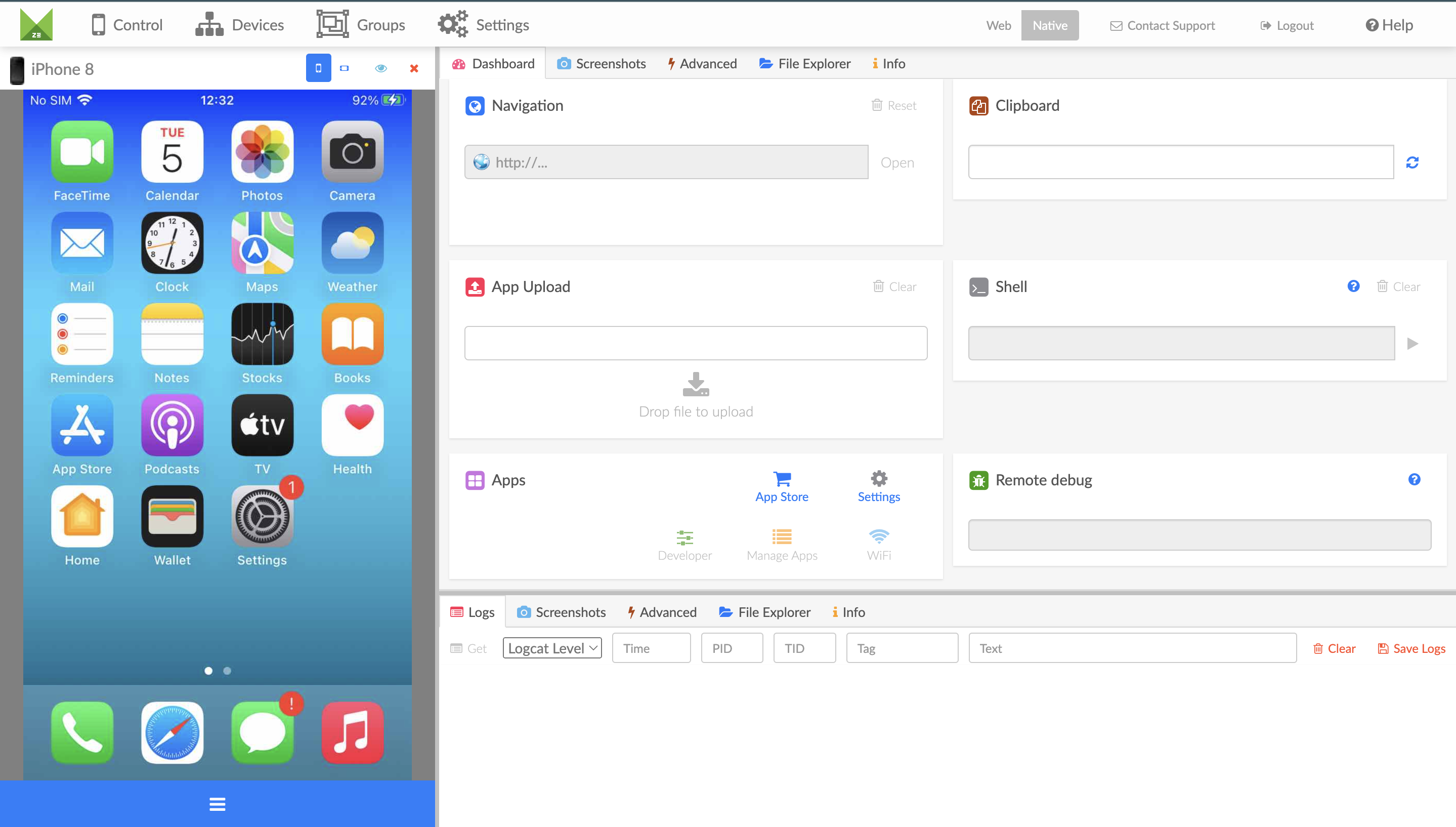This screenshot has height=827, width=1456.
Task: Open top File Explorer tab
Action: click(x=805, y=64)
